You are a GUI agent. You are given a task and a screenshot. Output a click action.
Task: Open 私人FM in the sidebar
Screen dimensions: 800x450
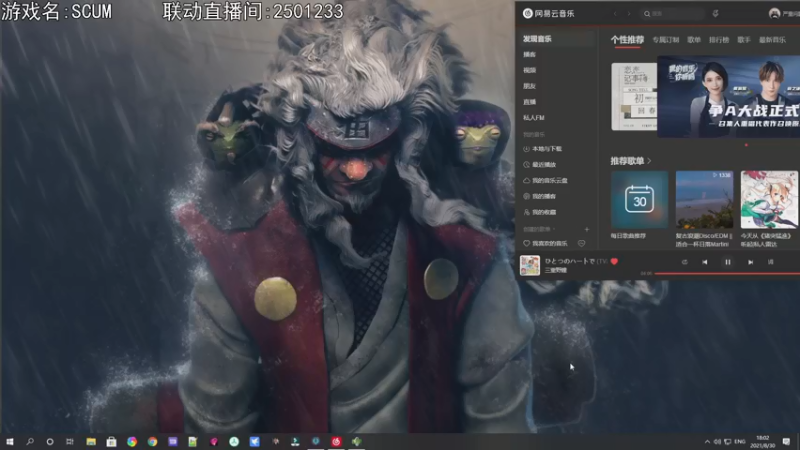click(534, 118)
